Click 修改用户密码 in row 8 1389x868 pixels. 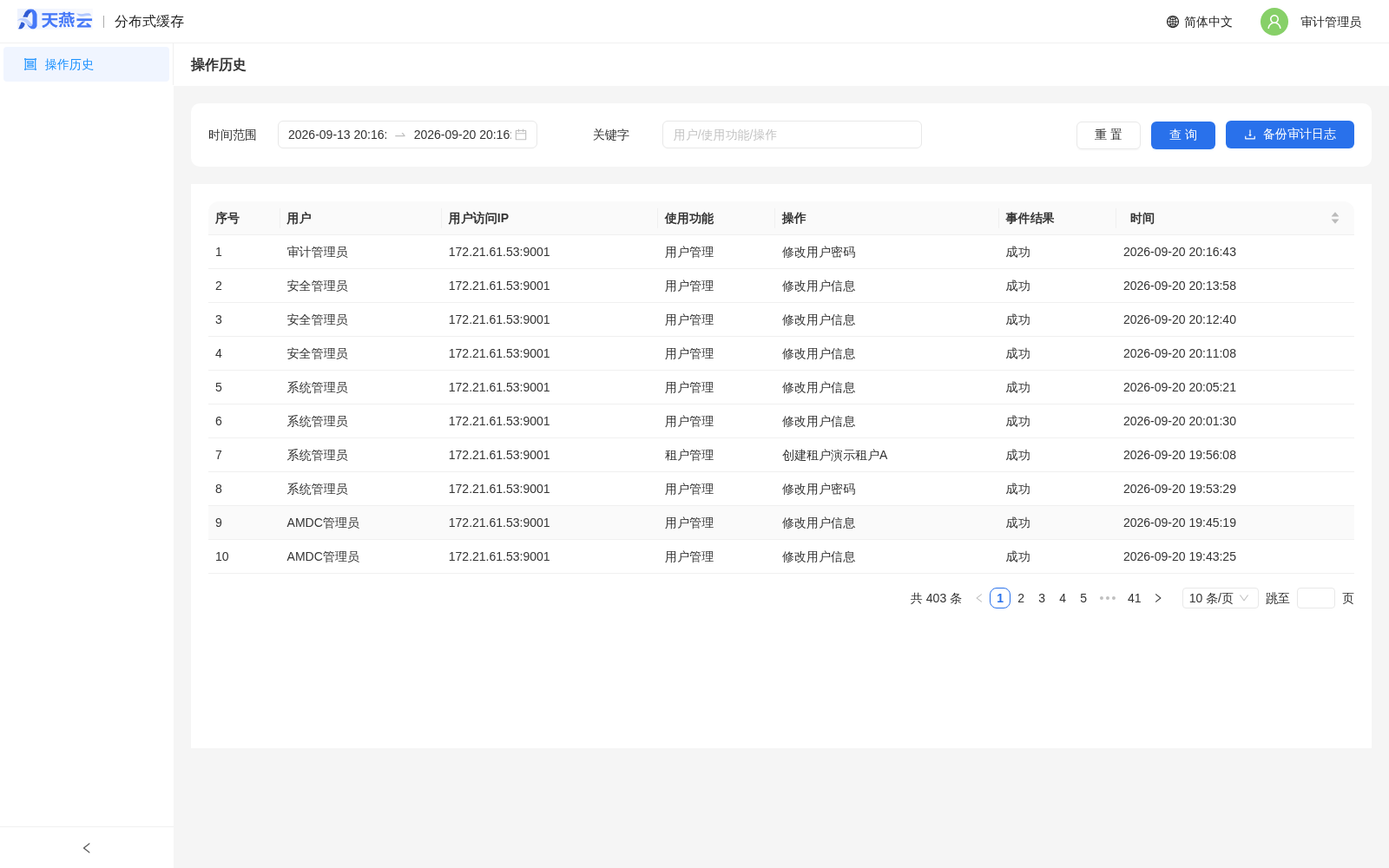(x=819, y=489)
